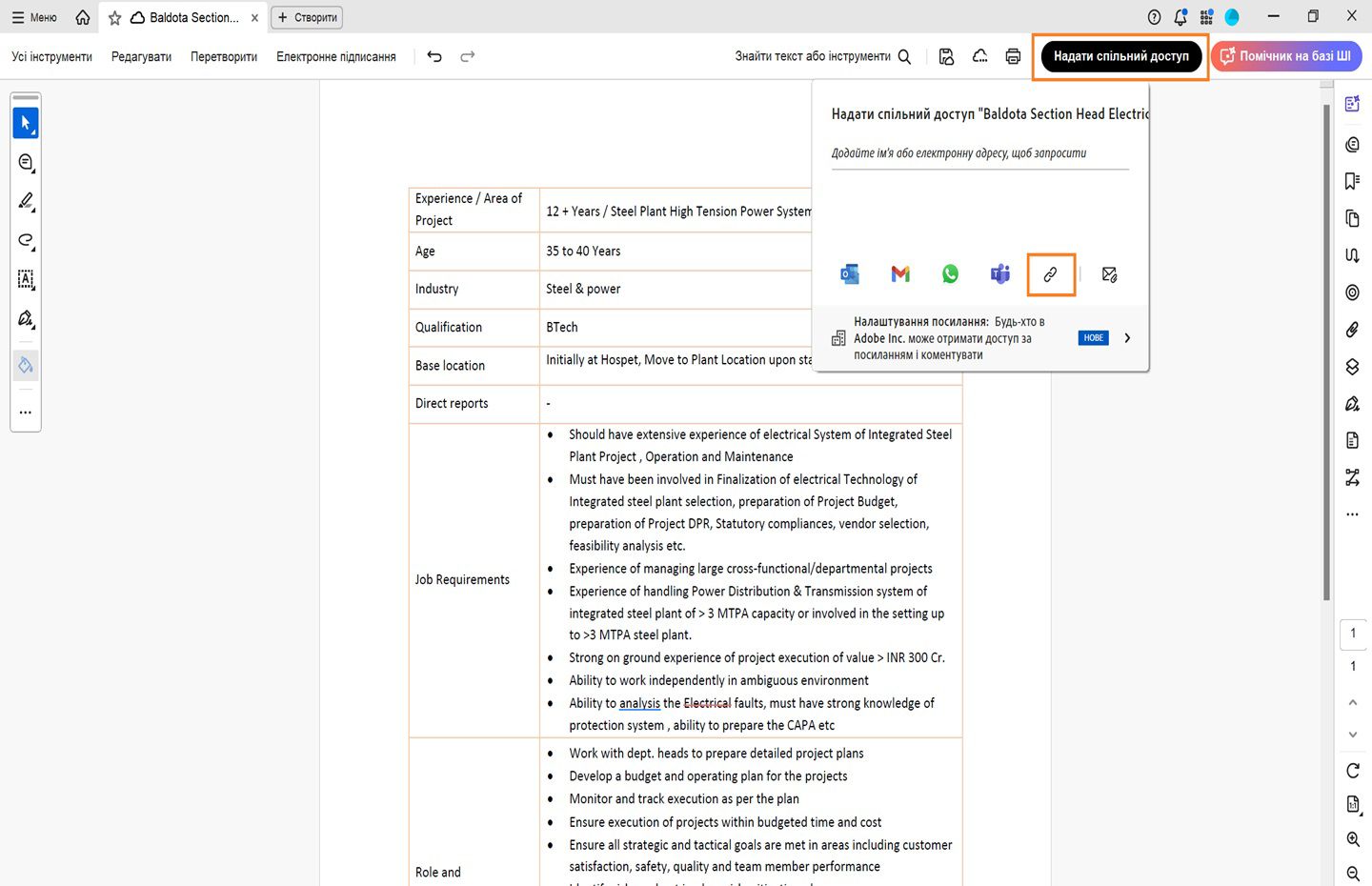This screenshot has width=1372, height=886.
Task: Pick the highlighter pen tool
Action: [26, 201]
